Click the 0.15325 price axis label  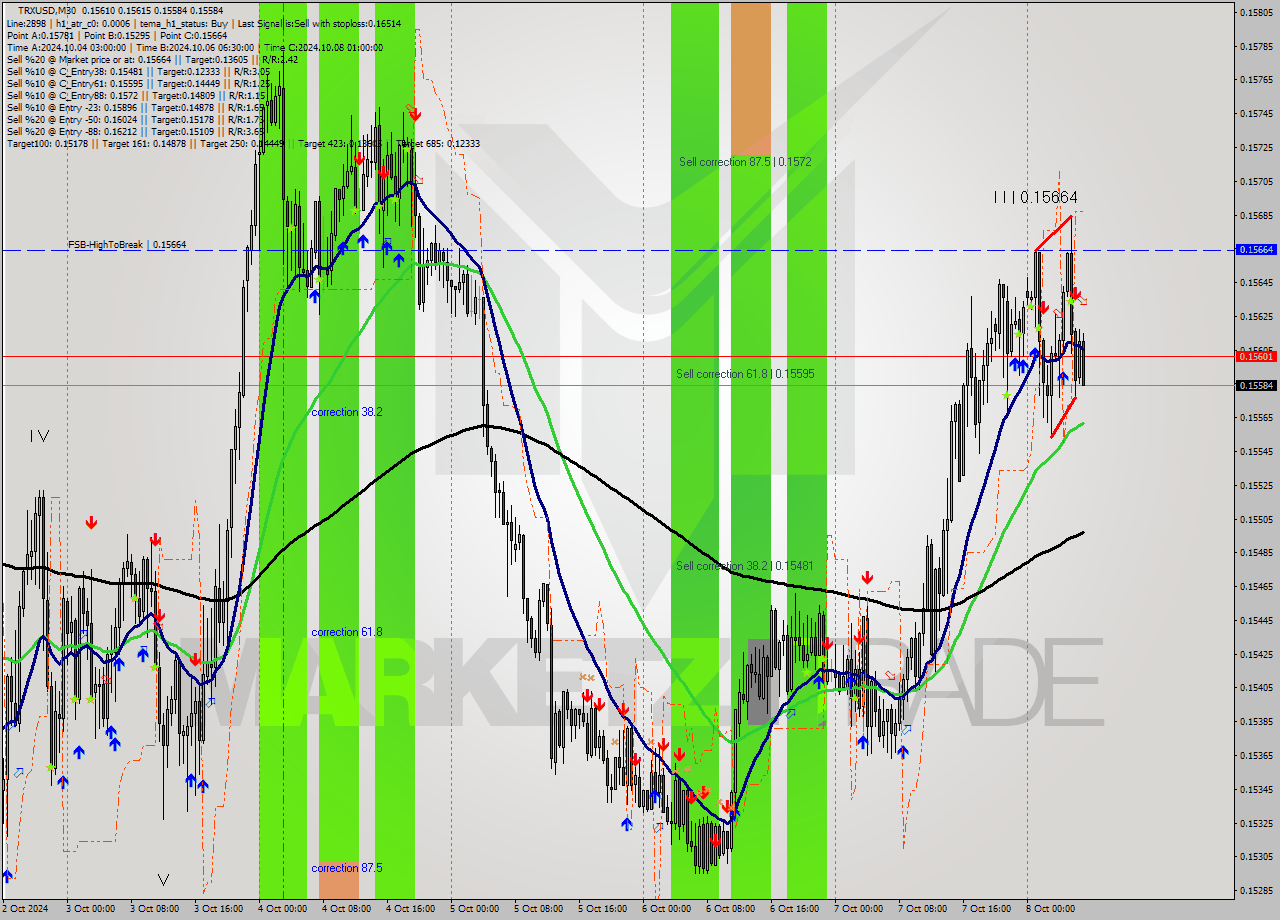click(x=1255, y=823)
